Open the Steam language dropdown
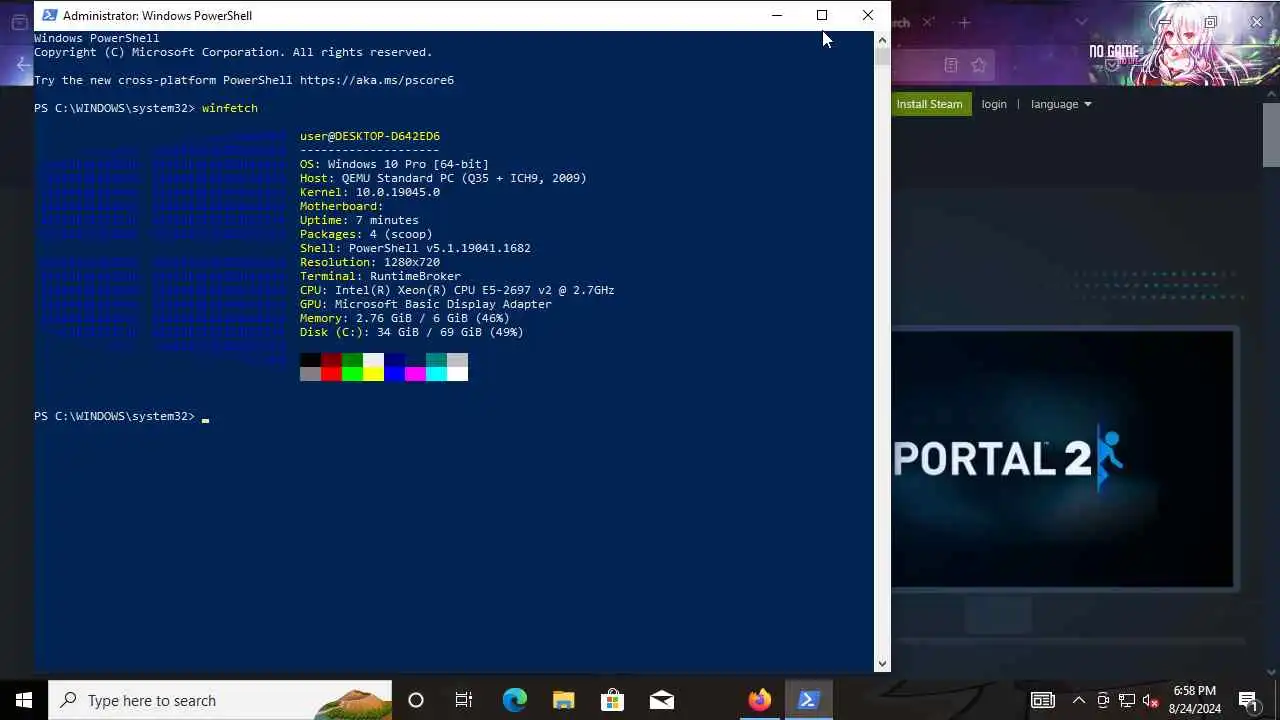Screen dimensions: 1280x720 tap(1061, 104)
